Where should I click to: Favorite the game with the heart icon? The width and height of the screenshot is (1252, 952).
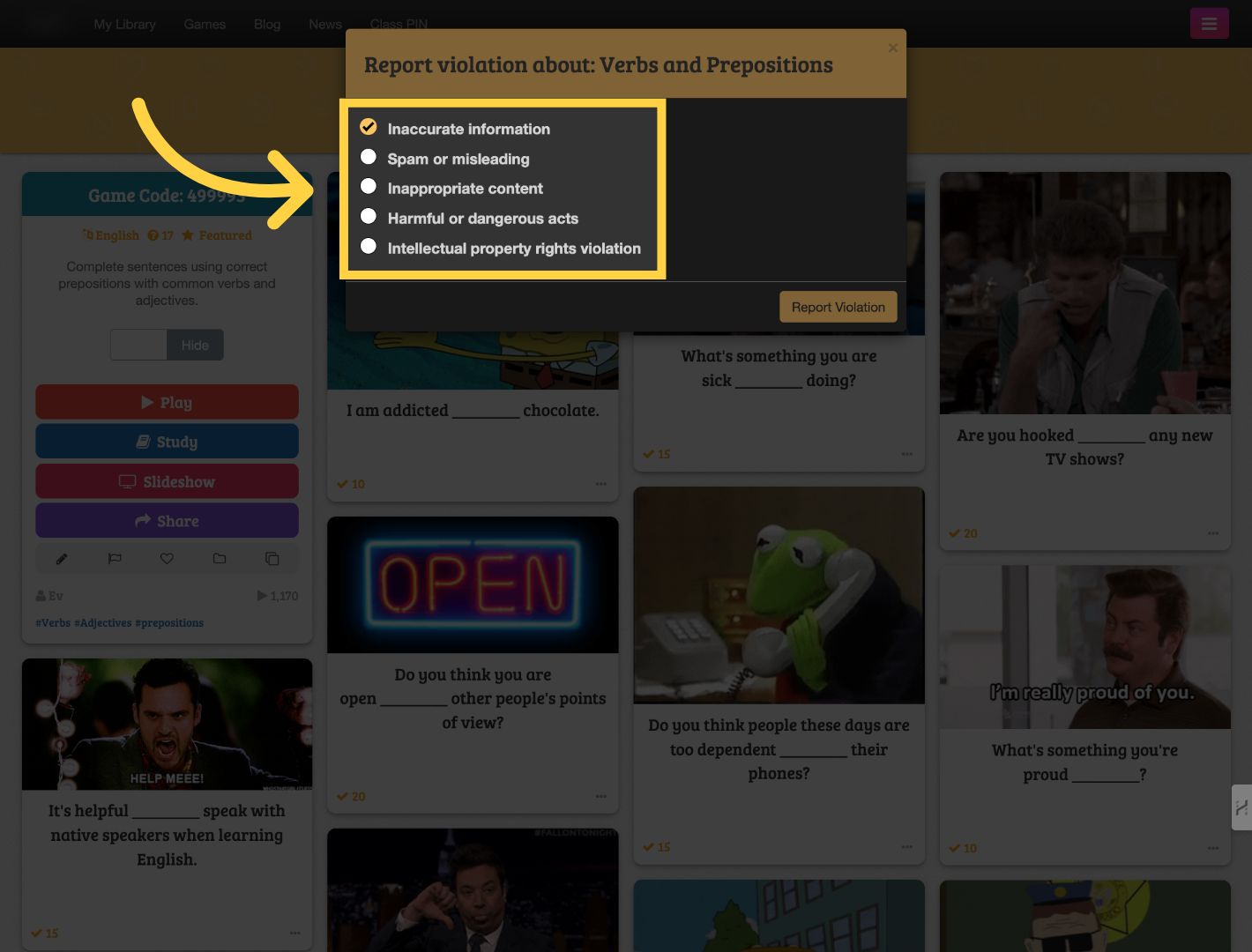point(167,559)
